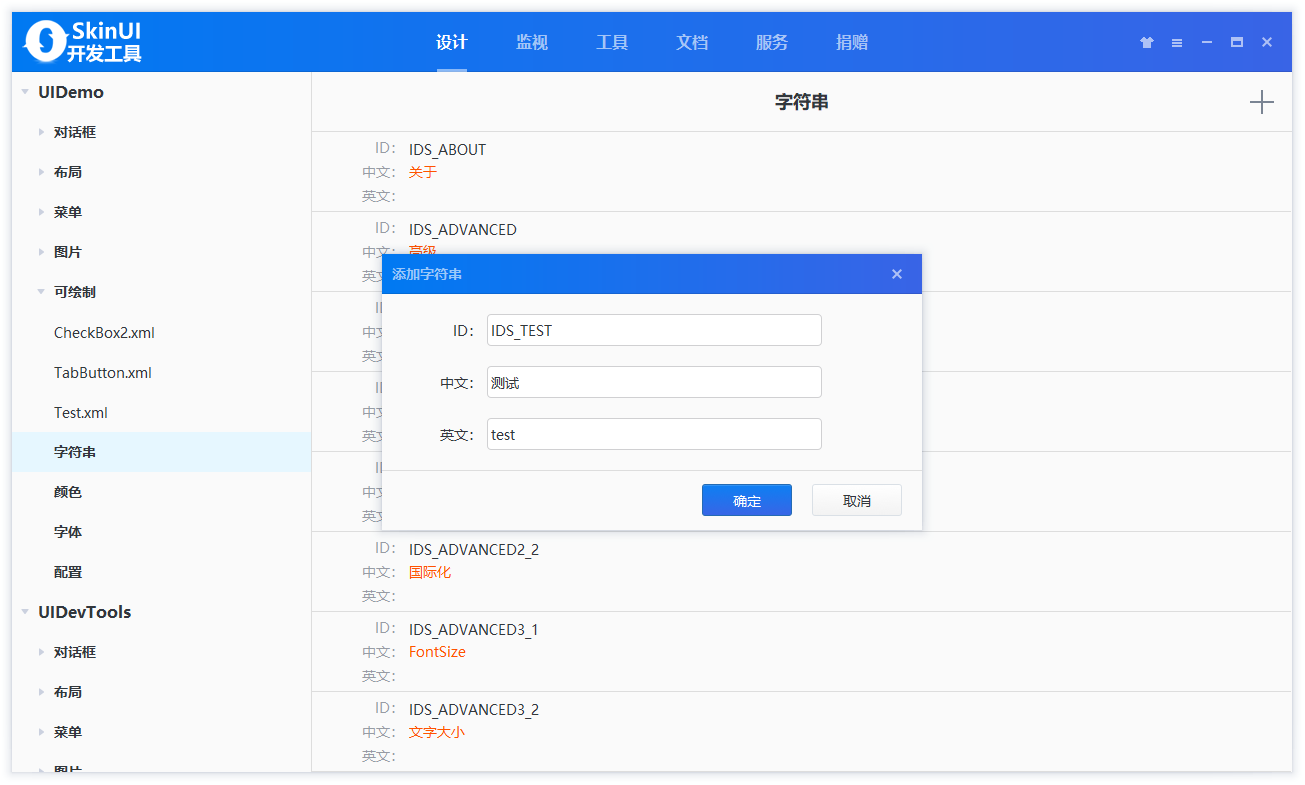This screenshot has width=1305, height=785.
Task: Open the 捐赠 tab
Action: [852, 42]
